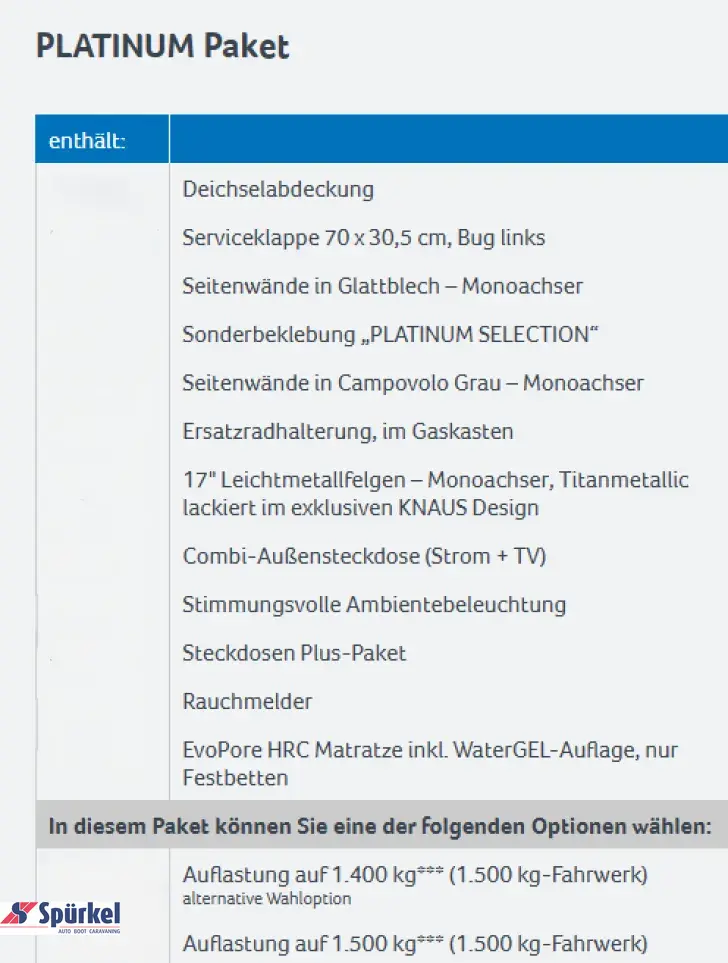
Task: Choose Auflastung auf 1.400 kg option
Action: click(415, 875)
